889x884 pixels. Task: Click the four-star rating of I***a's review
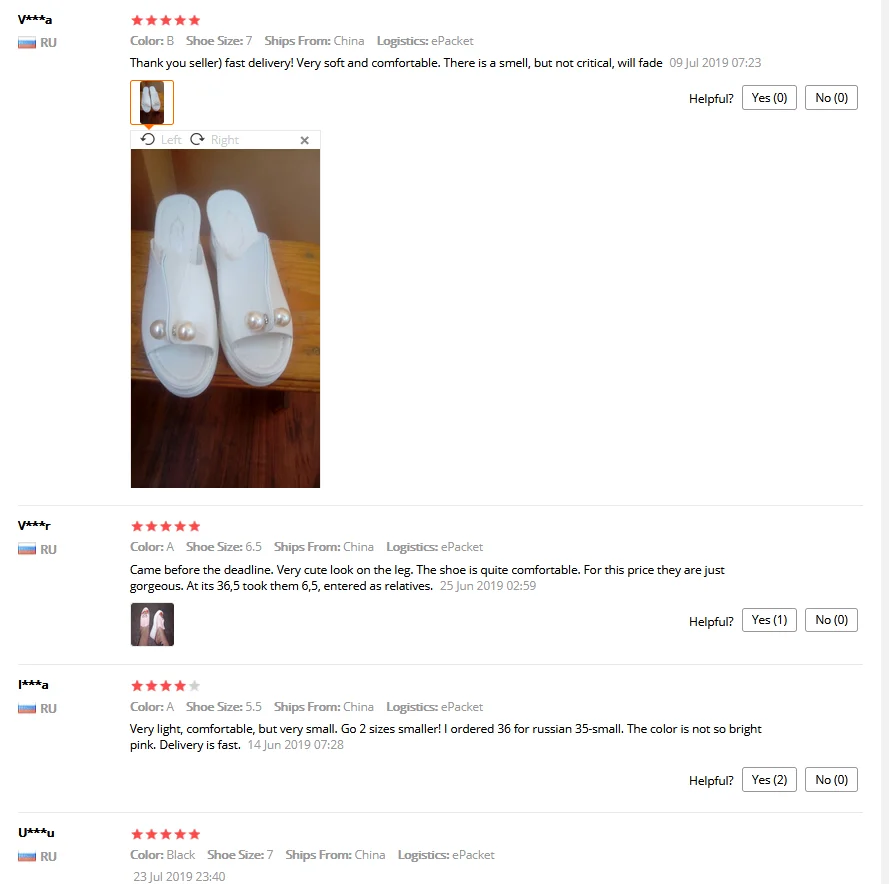166,686
